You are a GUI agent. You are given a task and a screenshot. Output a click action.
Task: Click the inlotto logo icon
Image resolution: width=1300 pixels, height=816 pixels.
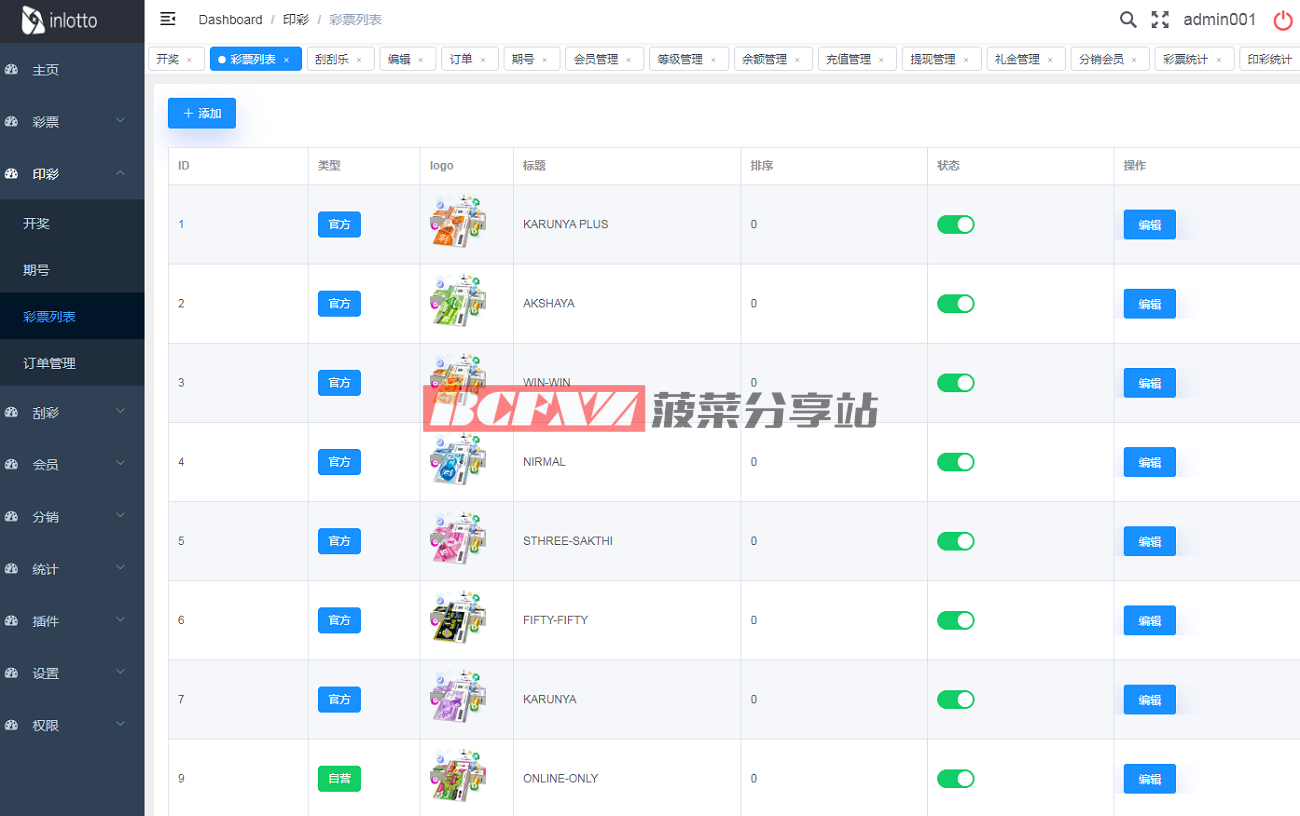33,20
